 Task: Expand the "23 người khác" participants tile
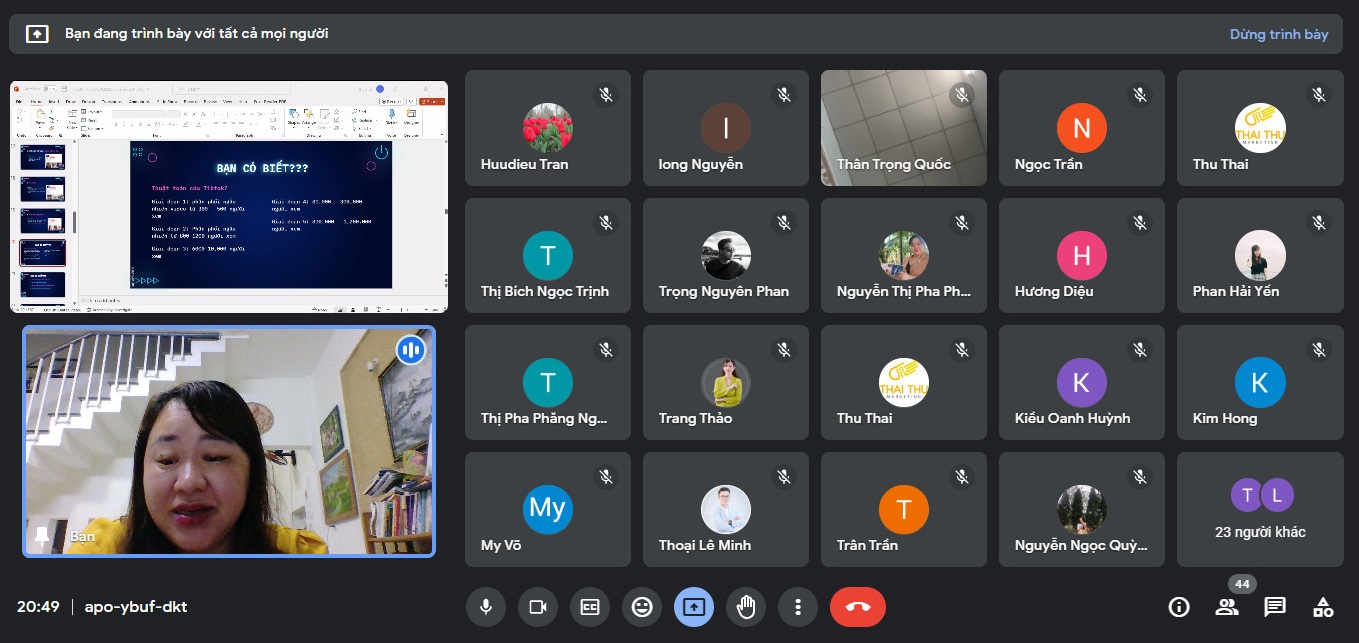coord(1259,510)
